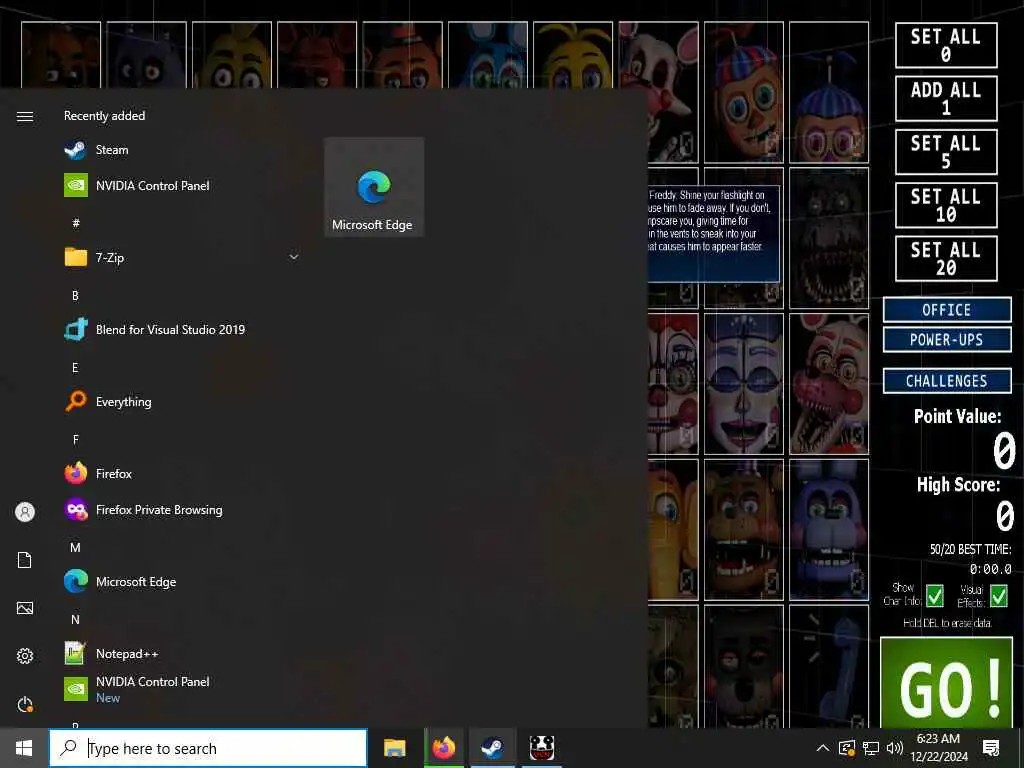Select the Funtime Foxy character portrait
This screenshot has height=768, width=1024.
coord(829,384)
